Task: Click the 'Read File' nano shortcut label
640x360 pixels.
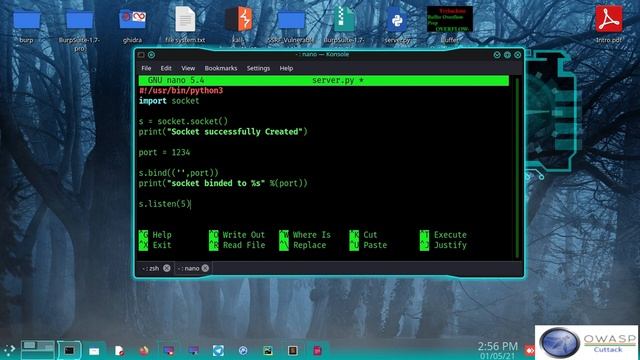Action: (244, 245)
